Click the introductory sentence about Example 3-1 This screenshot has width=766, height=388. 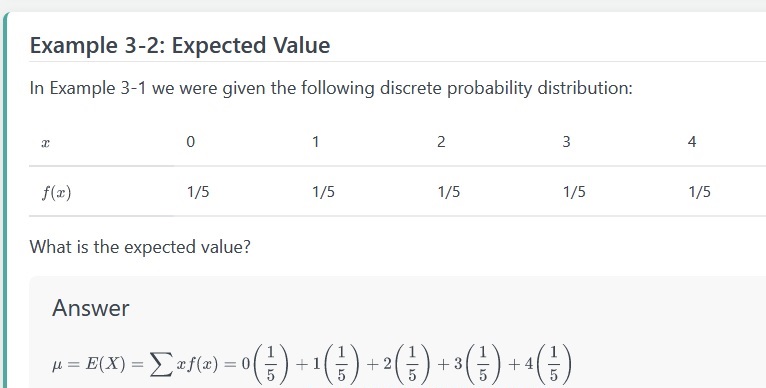pos(331,88)
